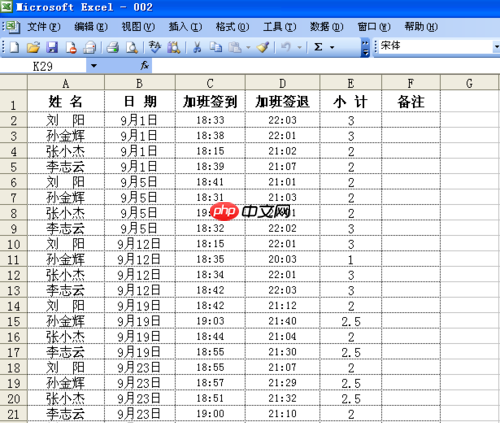Viewport: 501px width, 423px height.
Task: Click cell 19:03 in row 15
Action: [x=210, y=321]
